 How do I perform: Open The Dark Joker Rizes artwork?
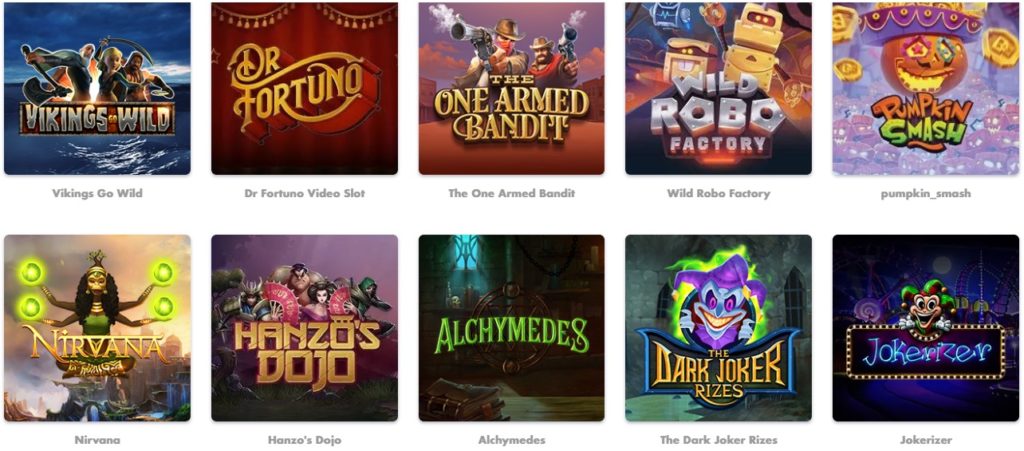718,328
